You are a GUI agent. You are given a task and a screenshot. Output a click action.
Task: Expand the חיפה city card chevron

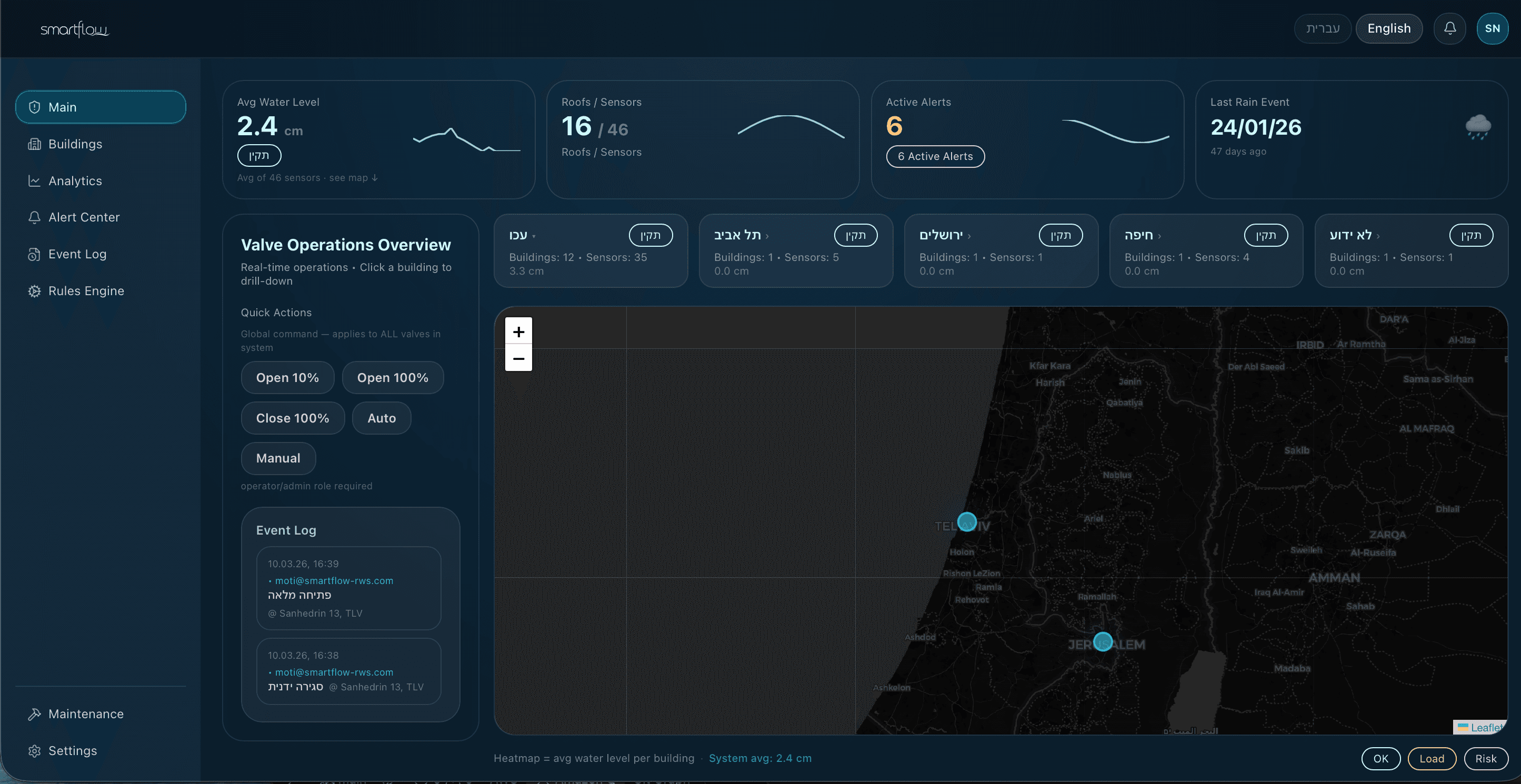[1158, 235]
